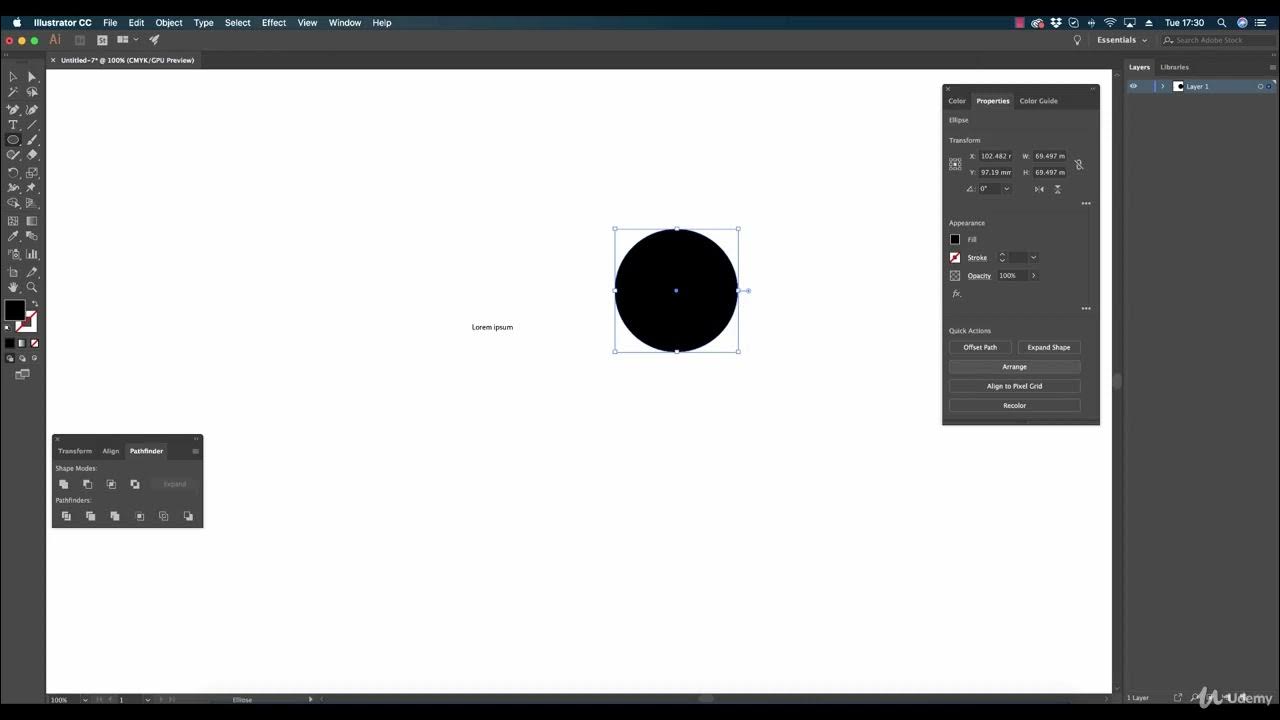This screenshot has height=720, width=1280.
Task: Flip the ellipse vertically in Transform
Action: point(1057,189)
